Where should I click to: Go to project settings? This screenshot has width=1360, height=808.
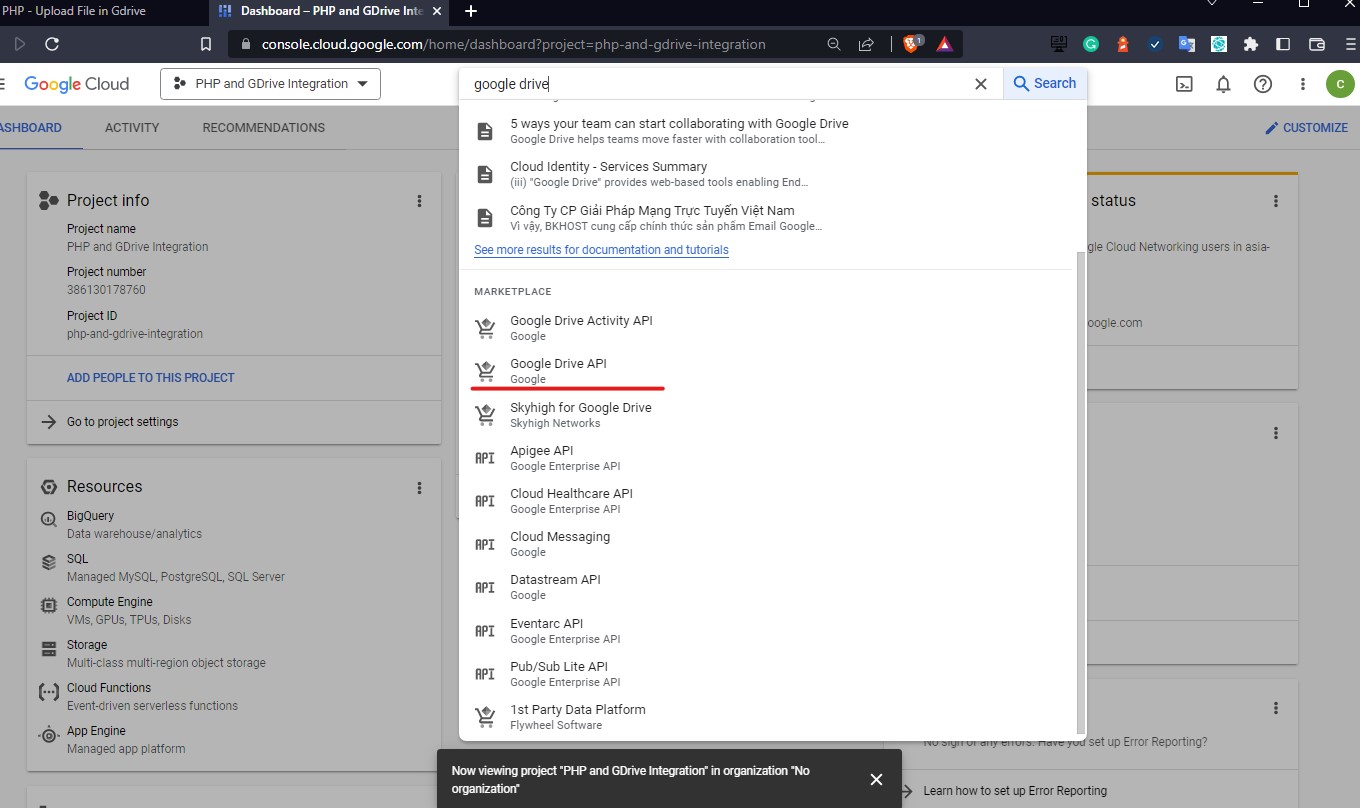tap(122, 422)
